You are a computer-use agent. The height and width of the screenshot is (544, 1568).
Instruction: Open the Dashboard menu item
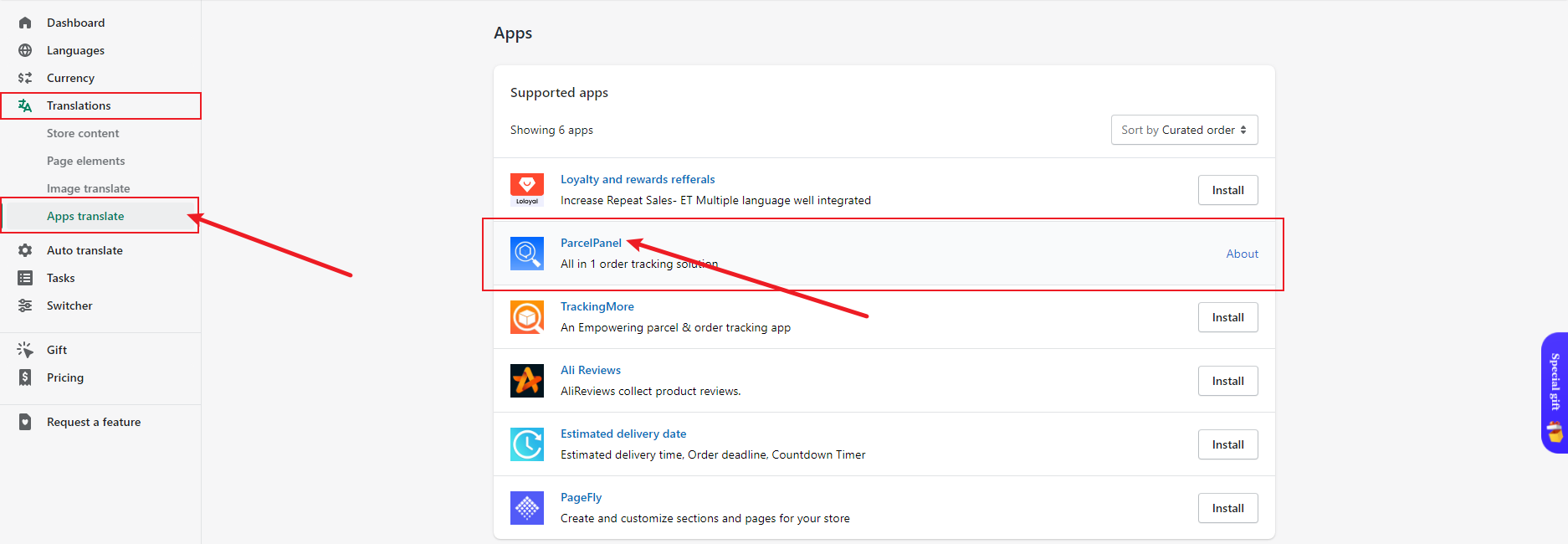(76, 23)
